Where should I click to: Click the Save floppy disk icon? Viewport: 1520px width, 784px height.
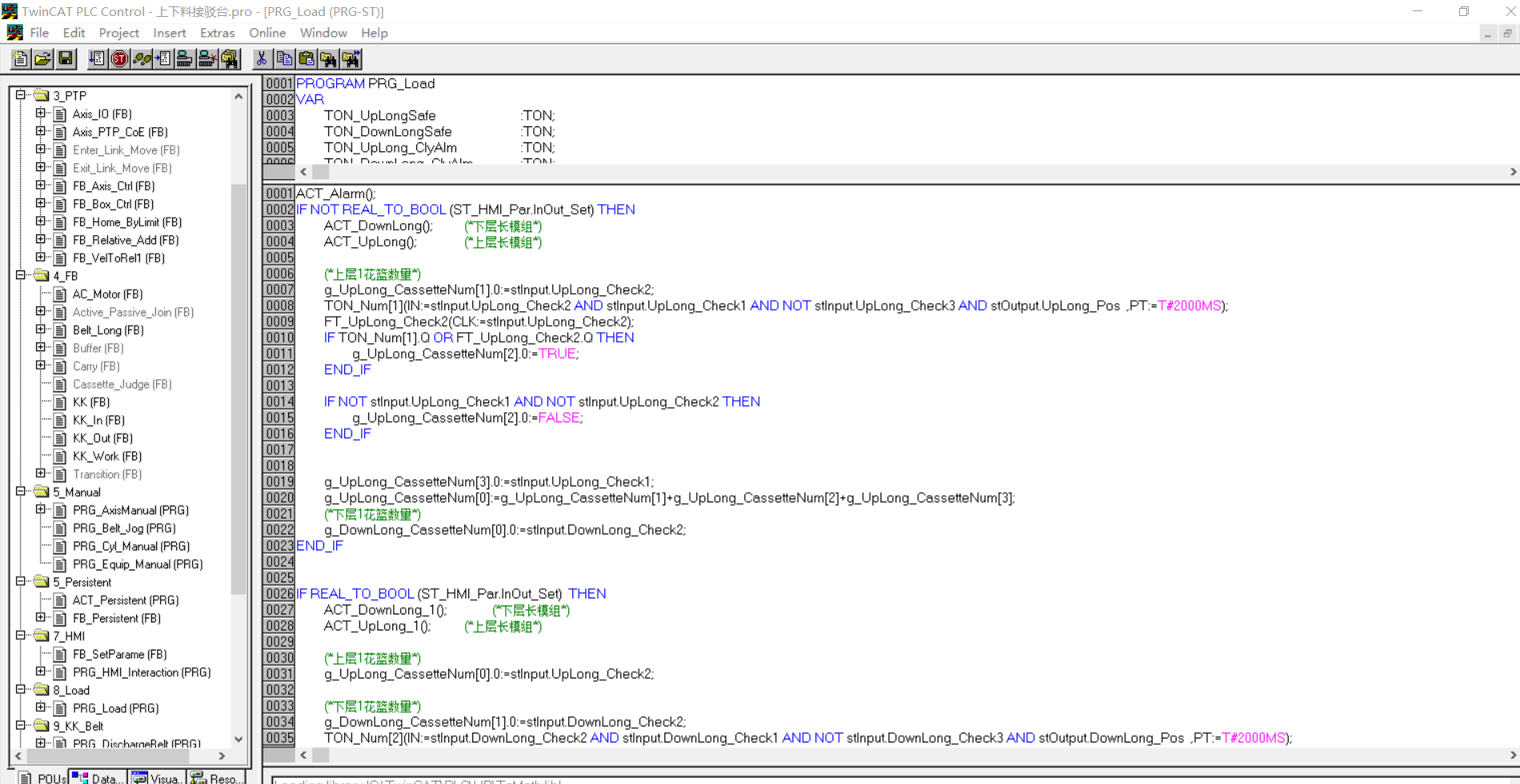(x=65, y=58)
